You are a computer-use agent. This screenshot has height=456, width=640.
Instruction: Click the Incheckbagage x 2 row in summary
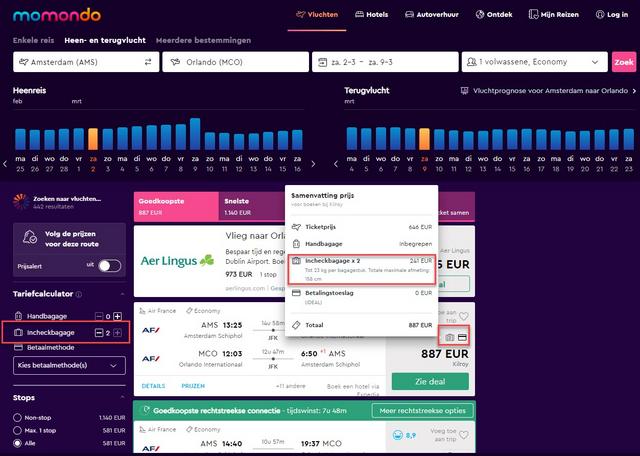pos(362,269)
